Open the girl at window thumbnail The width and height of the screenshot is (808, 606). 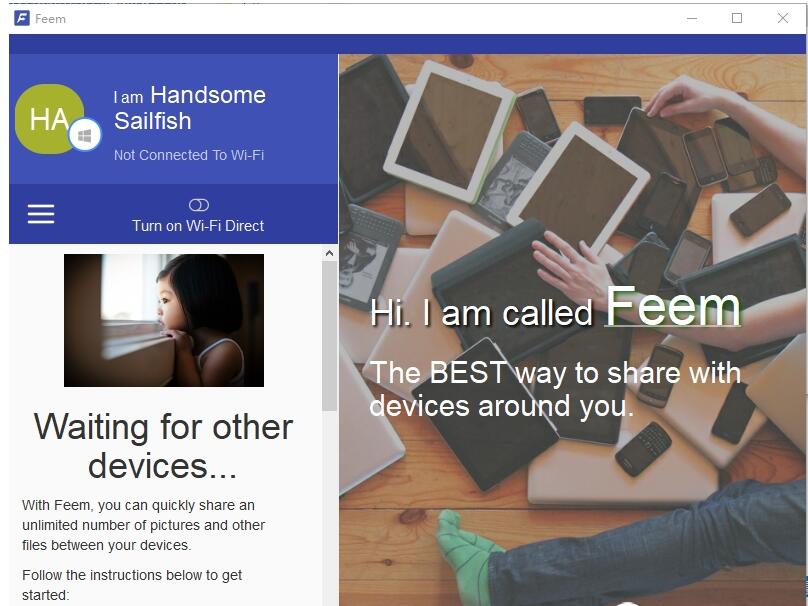[x=164, y=320]
